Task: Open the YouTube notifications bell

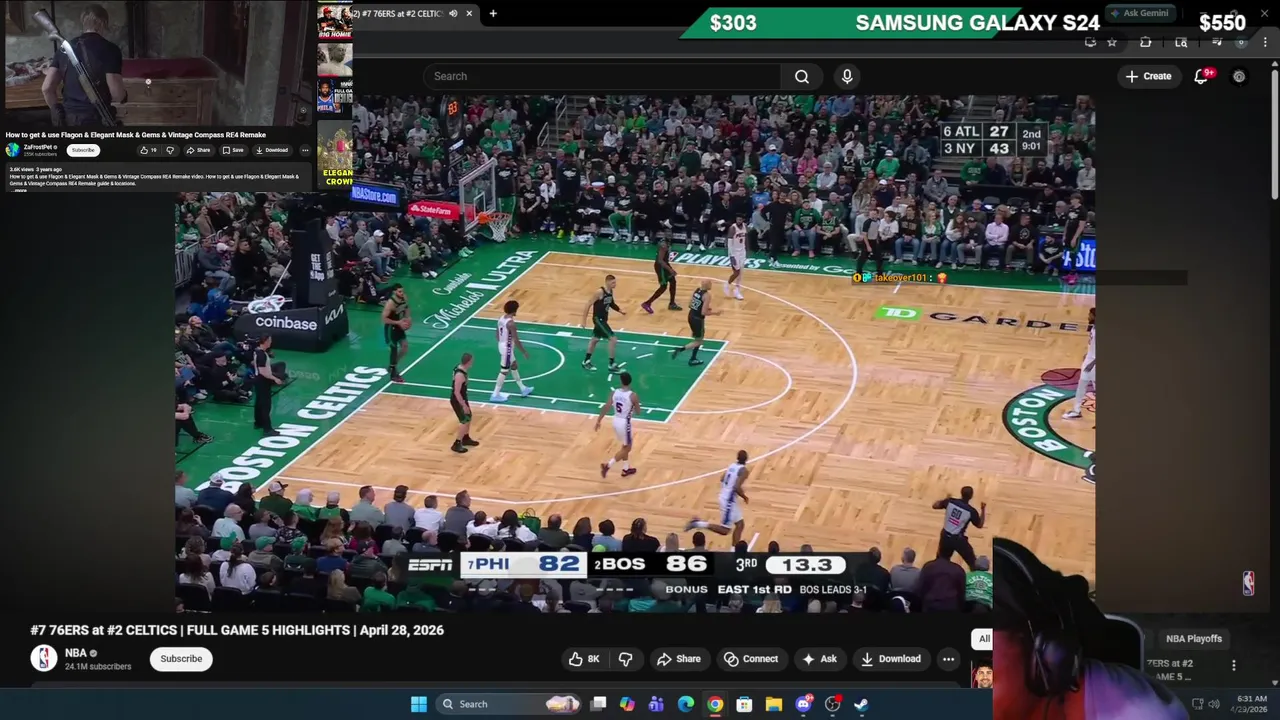Action: pyautogui.click(x=1202, y=76)
